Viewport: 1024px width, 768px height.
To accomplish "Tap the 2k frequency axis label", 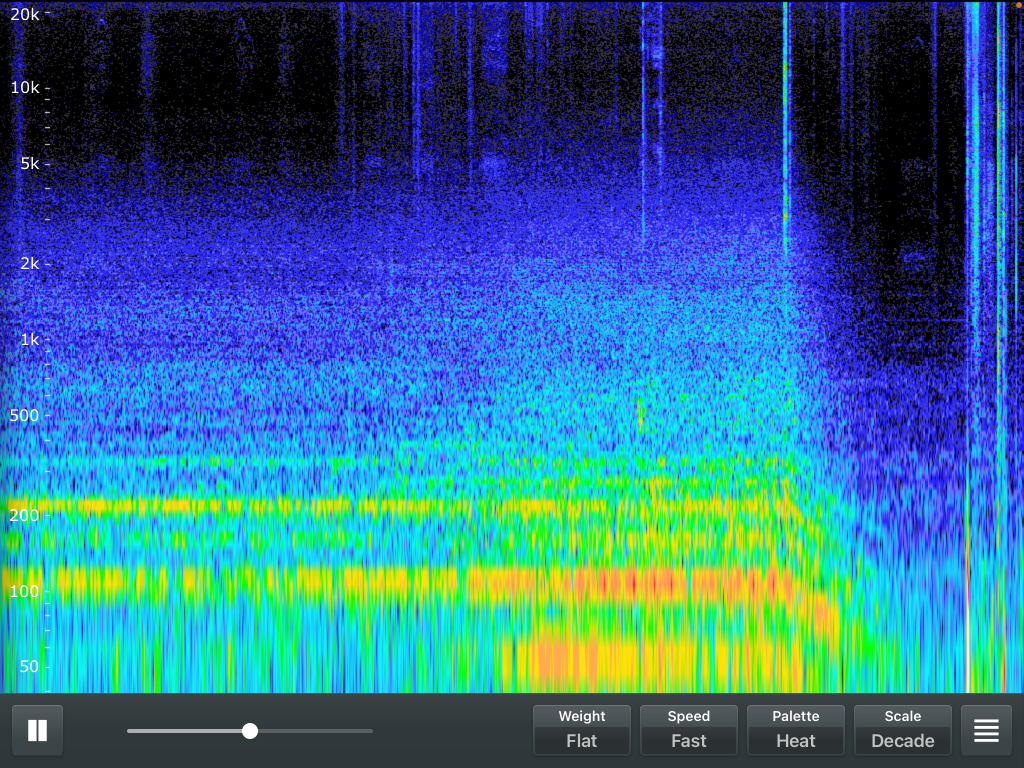I will point(28,263).
